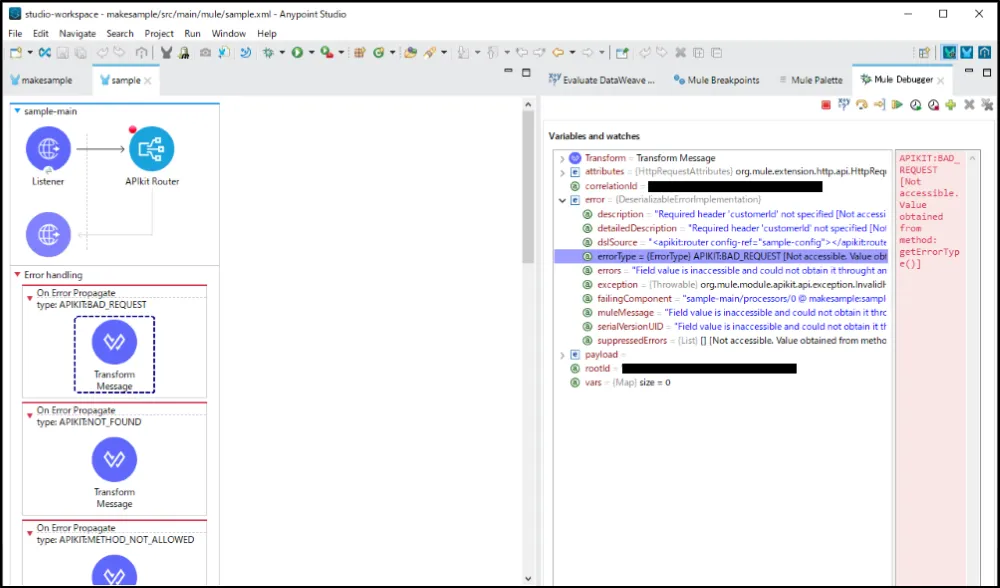Switch to Evaluate DataWeave tab
The image size is (1000, 588).
click(602, 80)
